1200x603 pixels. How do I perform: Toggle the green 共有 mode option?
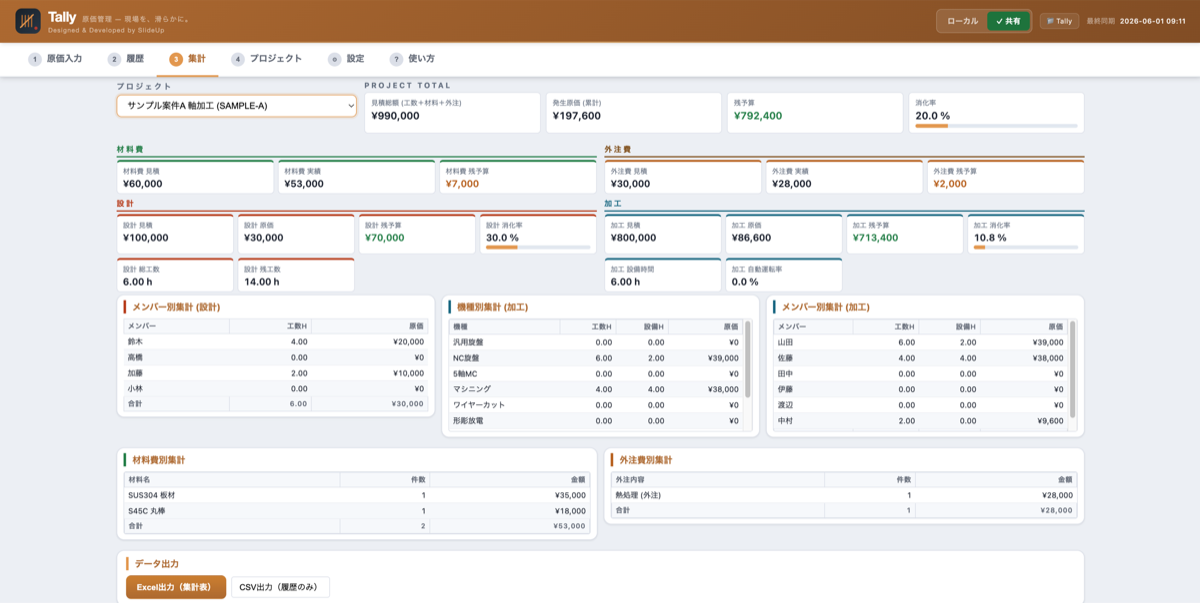tap(1008, 21)
